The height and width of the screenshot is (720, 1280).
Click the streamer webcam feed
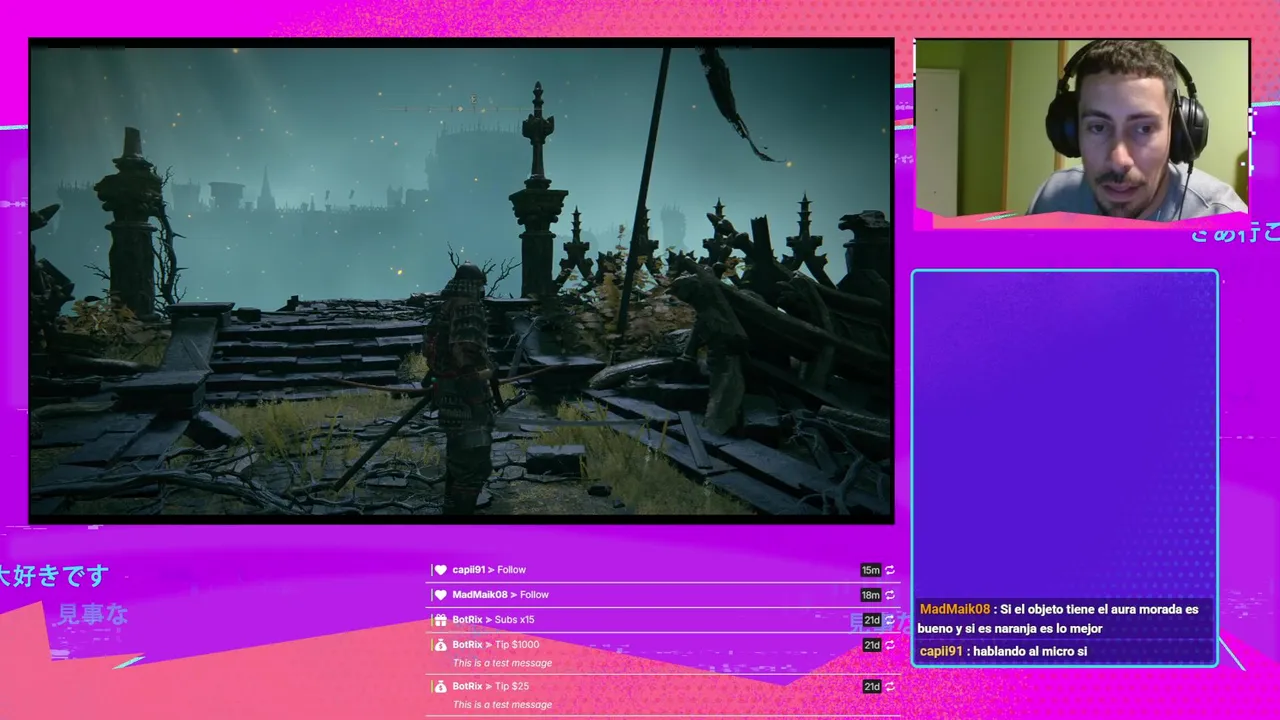coord(1082,128)
